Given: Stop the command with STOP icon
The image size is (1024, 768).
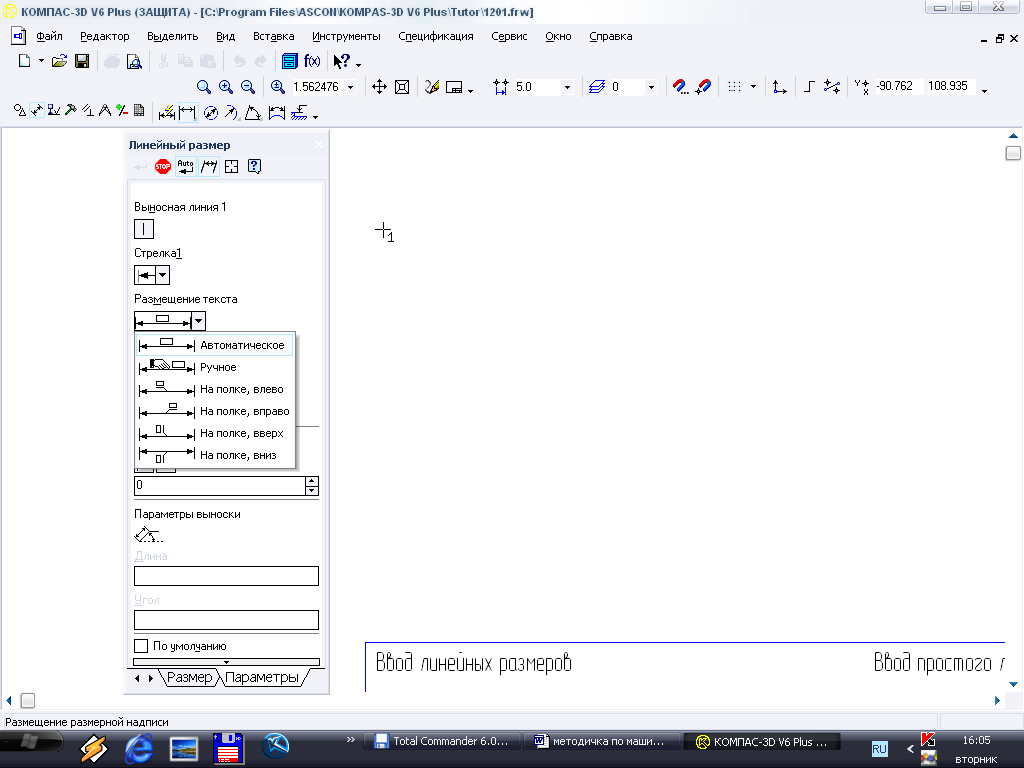Looking at the screenshot, I should (163, 167).
